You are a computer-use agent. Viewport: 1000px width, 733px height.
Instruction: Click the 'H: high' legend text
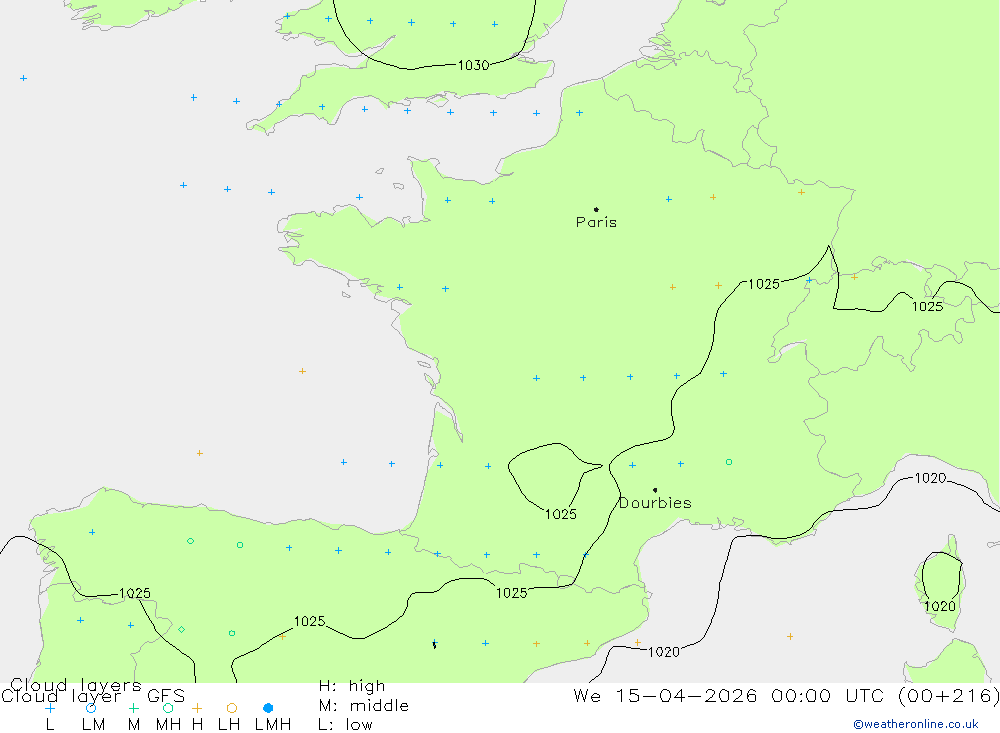click(x=352, y=686)
